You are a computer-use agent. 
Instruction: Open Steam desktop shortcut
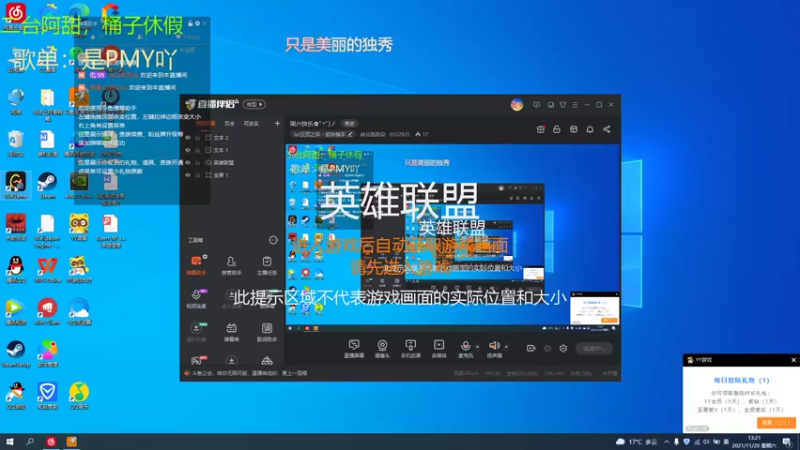coord(47,185)
